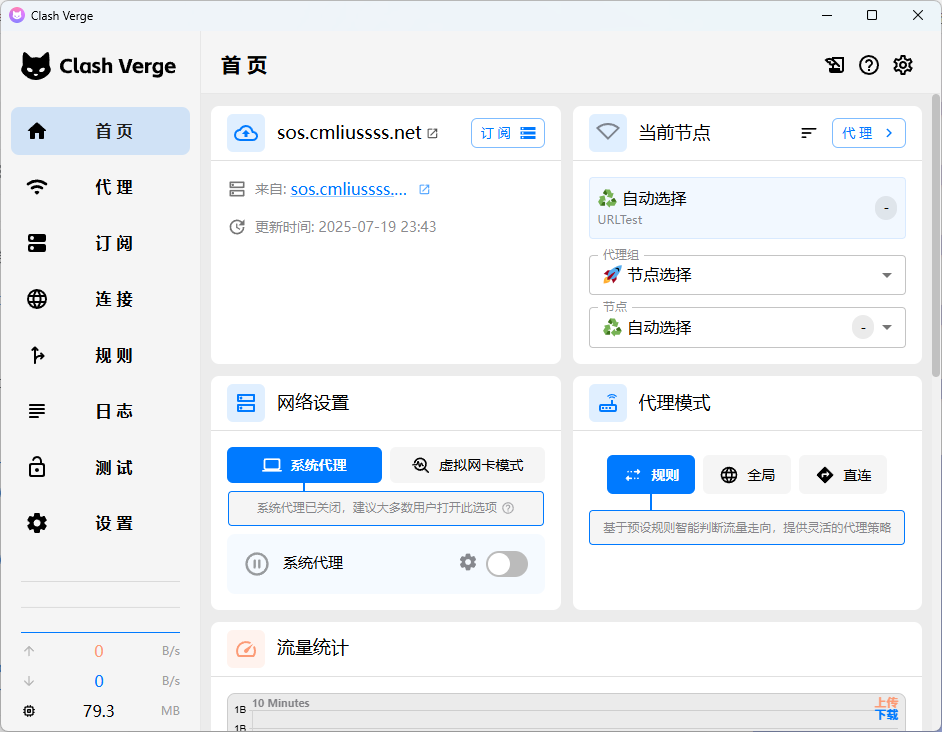Click the download arrow icon in sidebar
Image resolution: width=942 pixels, height=732 pixels.
pos(29,681)
